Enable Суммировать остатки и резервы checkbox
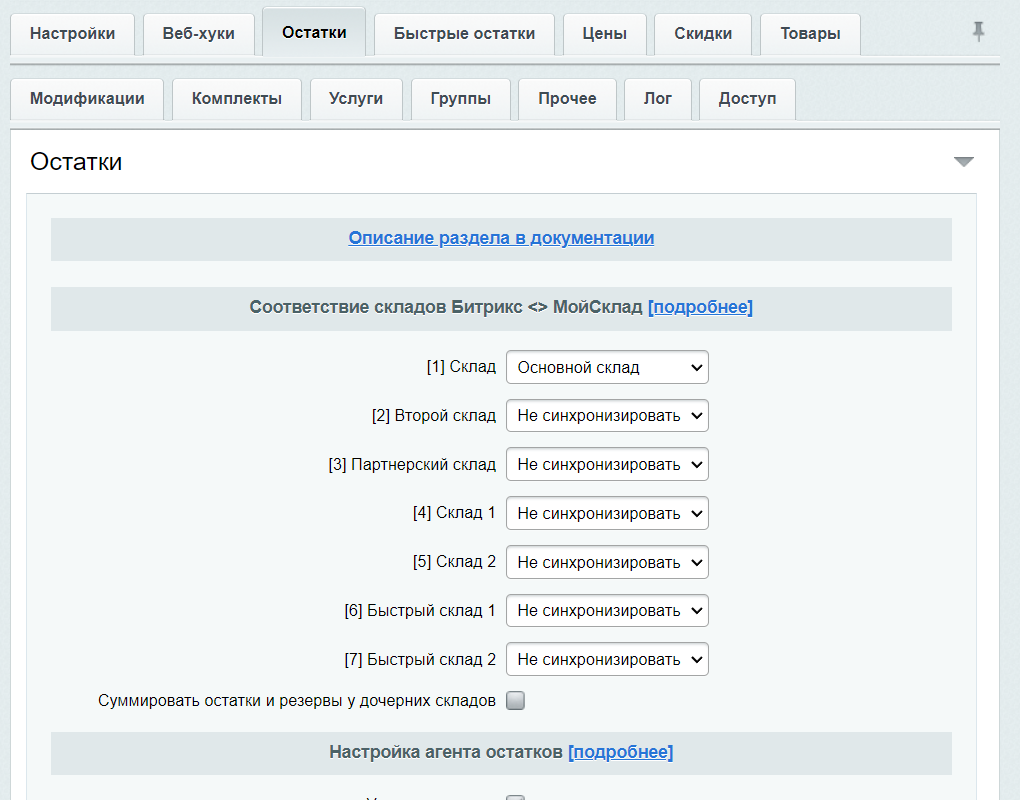This screenshot has height=800, width=1020. 515,701
